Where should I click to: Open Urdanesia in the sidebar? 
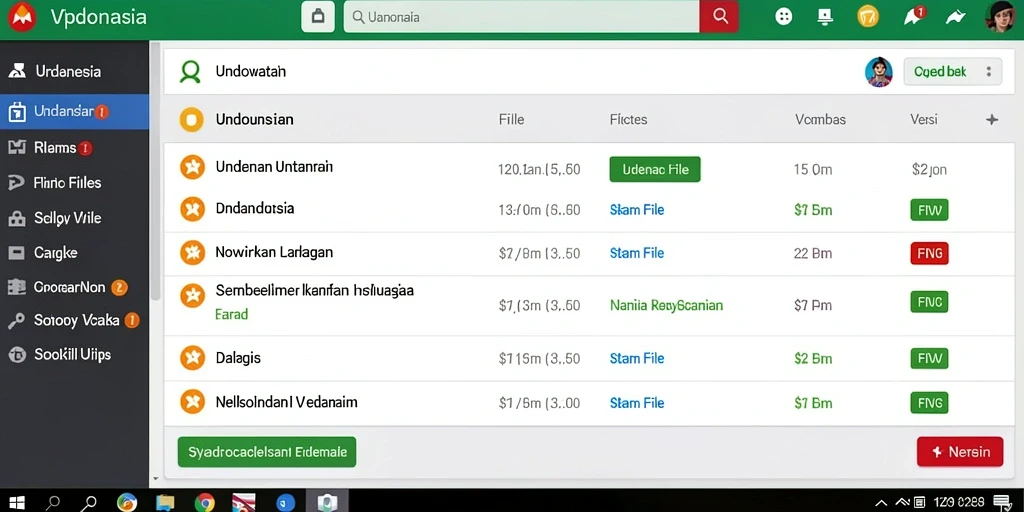pos(74,71)
